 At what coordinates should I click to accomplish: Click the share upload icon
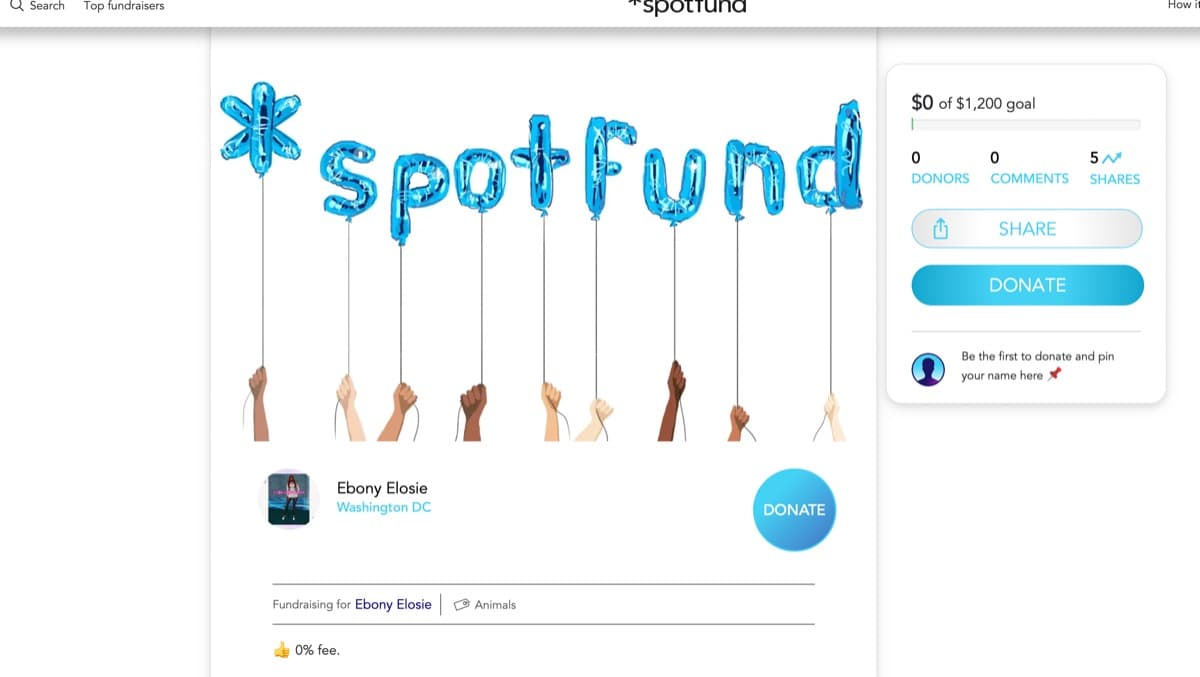[940, 229]
